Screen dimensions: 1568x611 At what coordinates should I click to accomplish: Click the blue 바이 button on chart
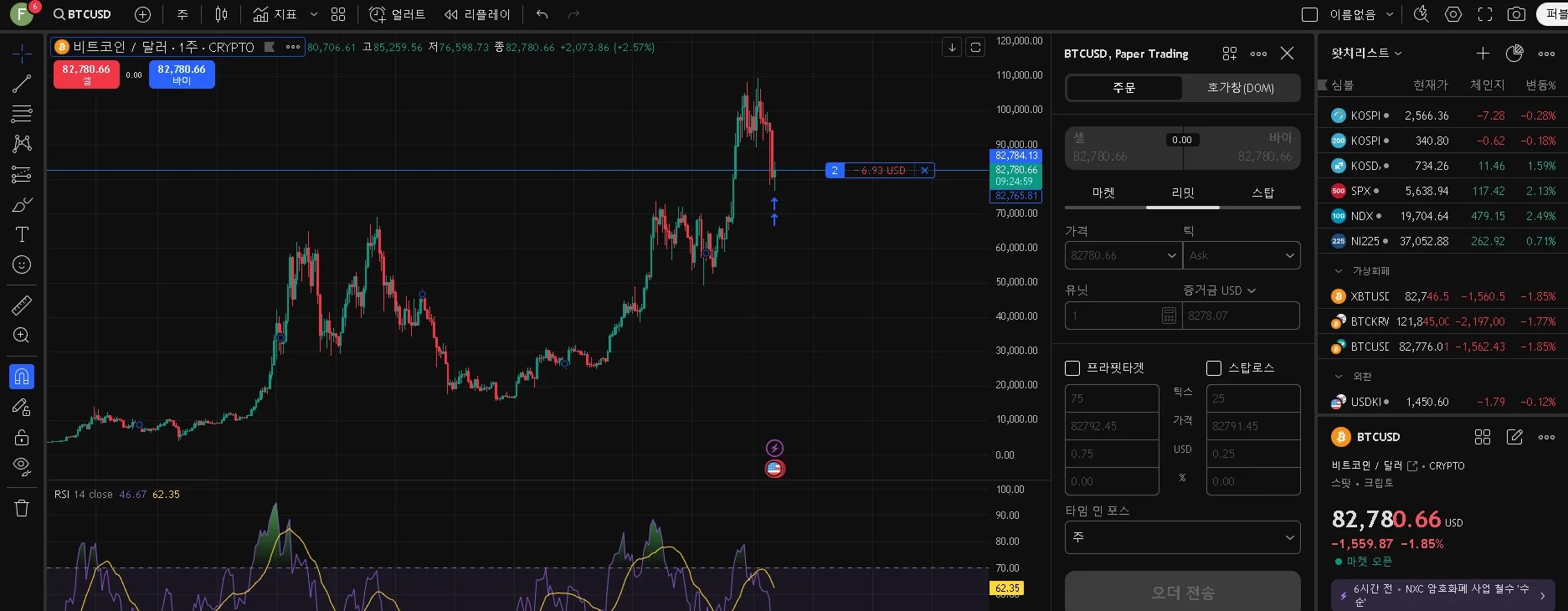point(182,74)
